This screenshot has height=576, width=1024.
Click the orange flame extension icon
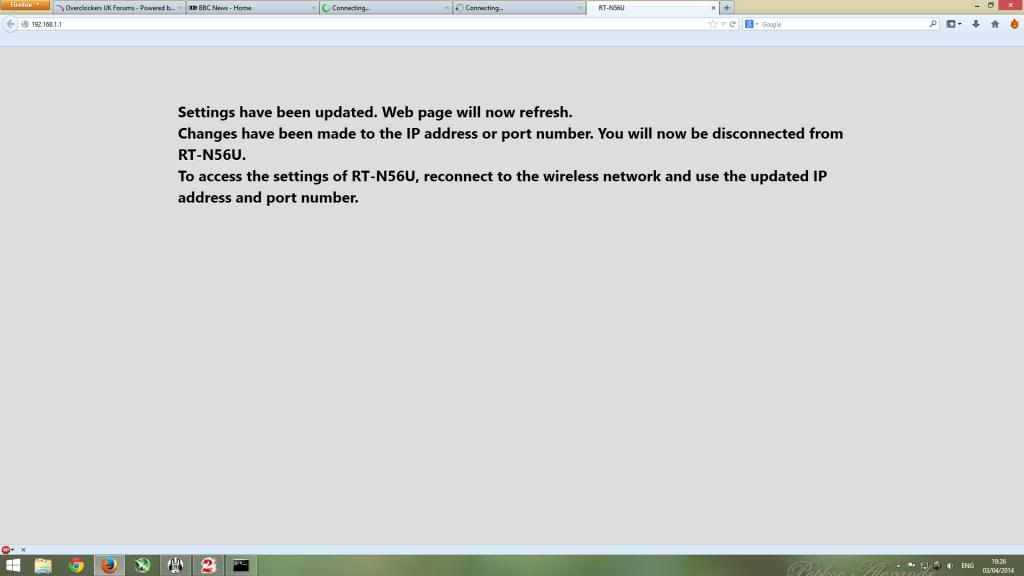click(1014, 24)
